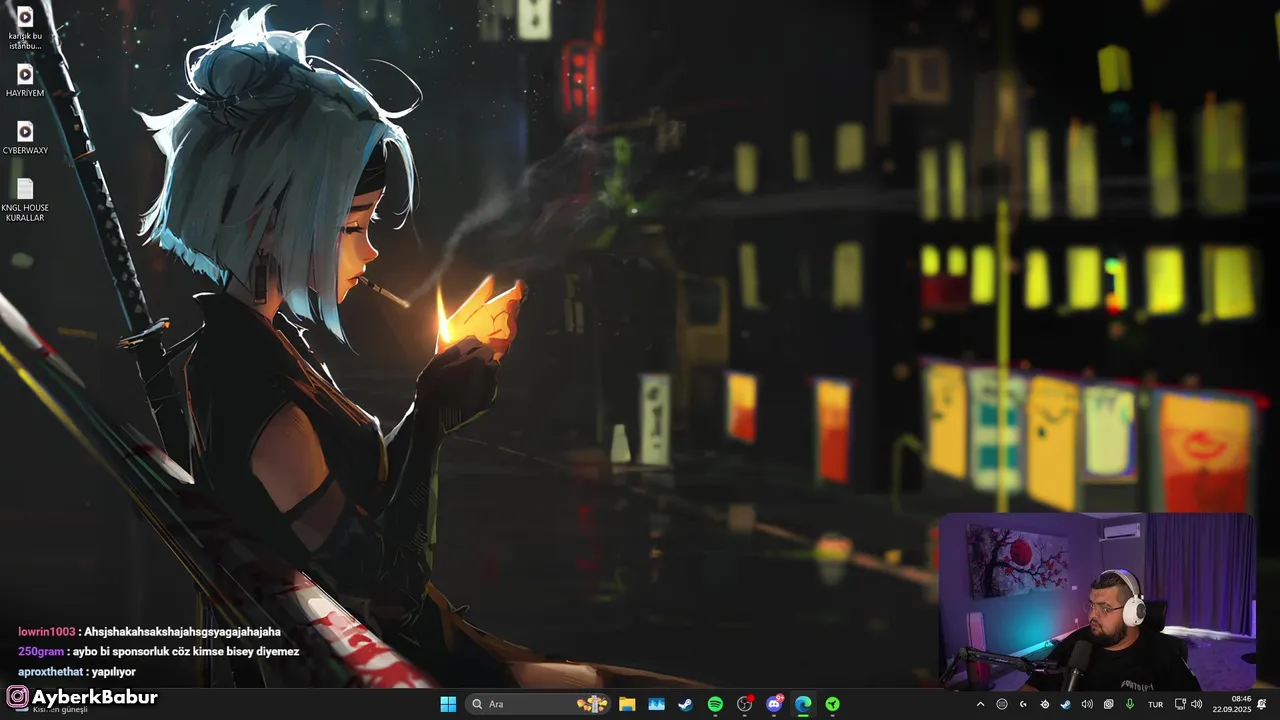
Task: Open the network status tray icon
Action: coord(1180,704)
